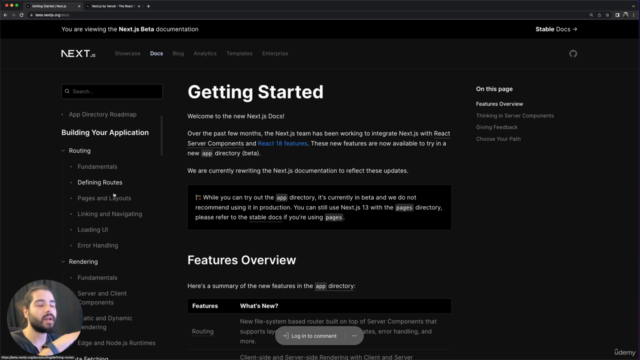Open Fundamentals under Rendering
640x360 pixels.
[x=97, y=278]
